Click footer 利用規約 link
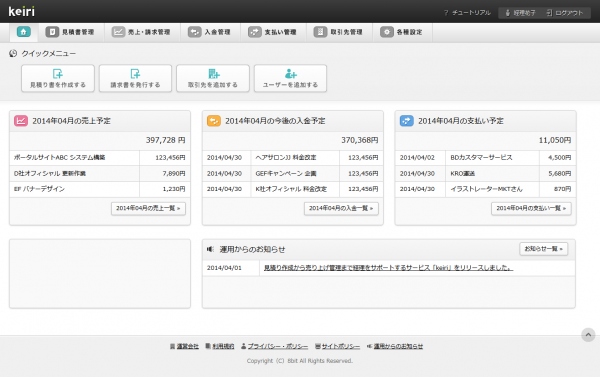 pos(223,346)
